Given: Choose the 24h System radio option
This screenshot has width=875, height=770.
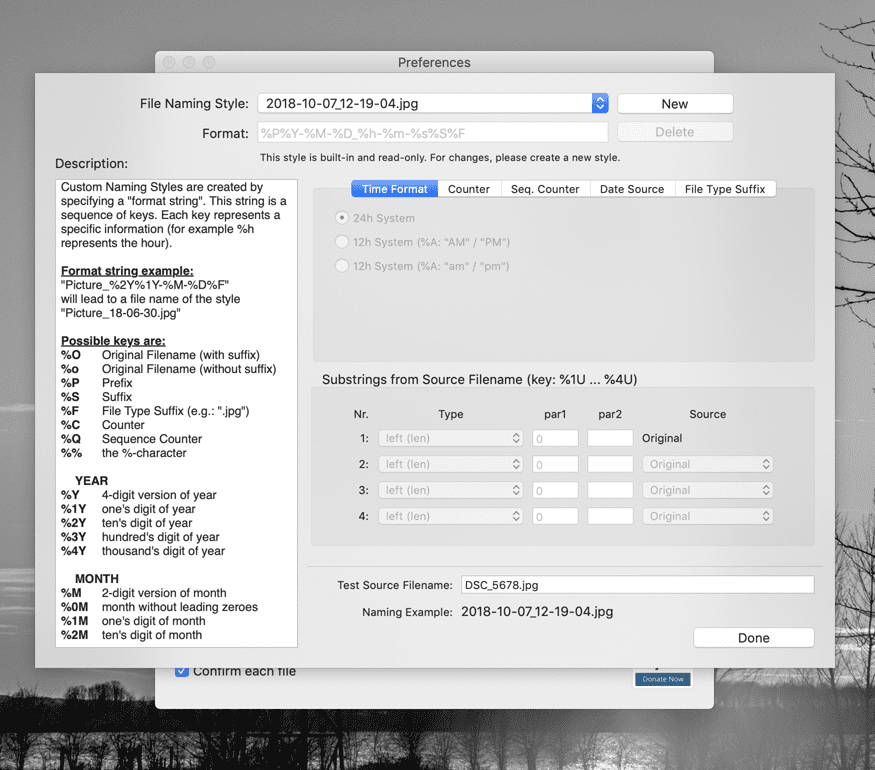Looking at the screenshot, I should coord(342,218).
